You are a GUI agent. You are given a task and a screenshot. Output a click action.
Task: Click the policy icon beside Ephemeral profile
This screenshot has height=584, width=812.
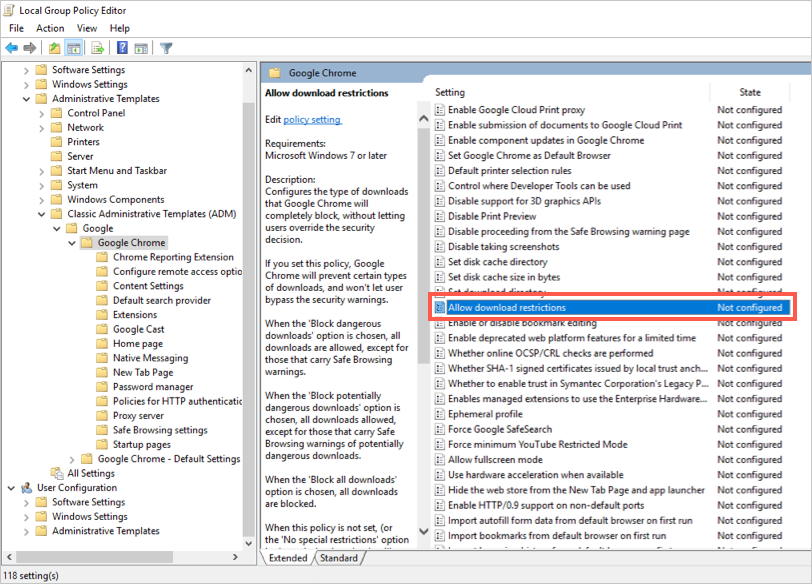[x=439, y=414]
